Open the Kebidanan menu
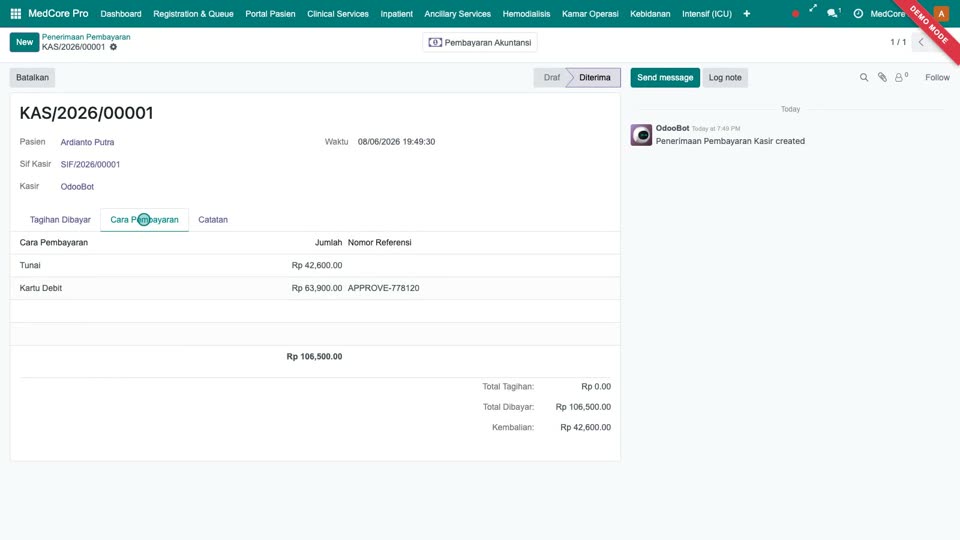 coord(650,13)
